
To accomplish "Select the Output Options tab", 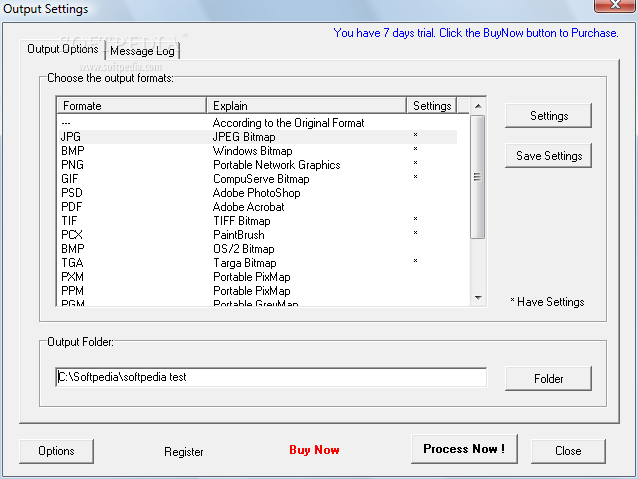I will pyautogui.click(x=63, y=49).
